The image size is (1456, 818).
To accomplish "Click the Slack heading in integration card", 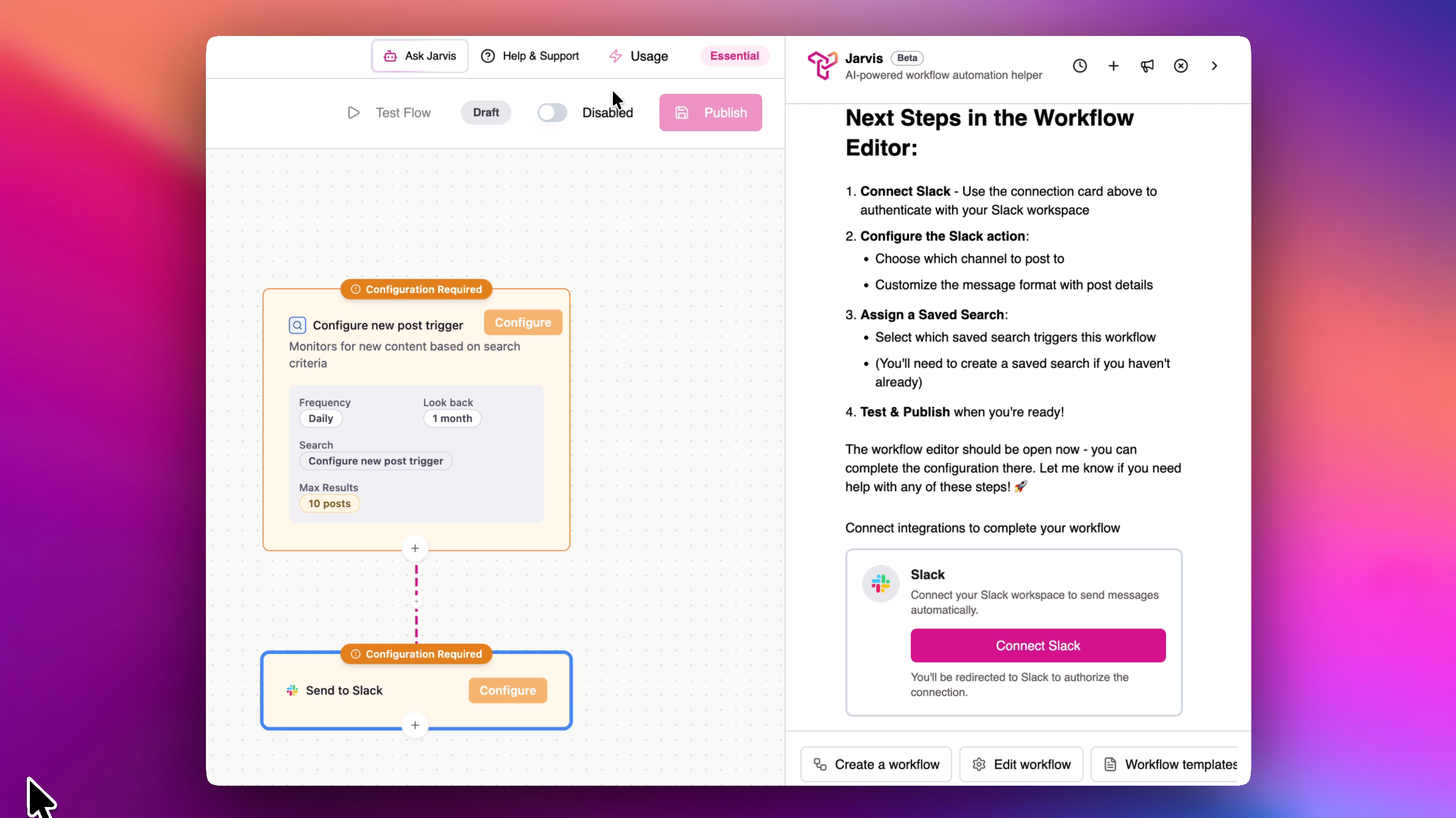I will pos(927,575).
